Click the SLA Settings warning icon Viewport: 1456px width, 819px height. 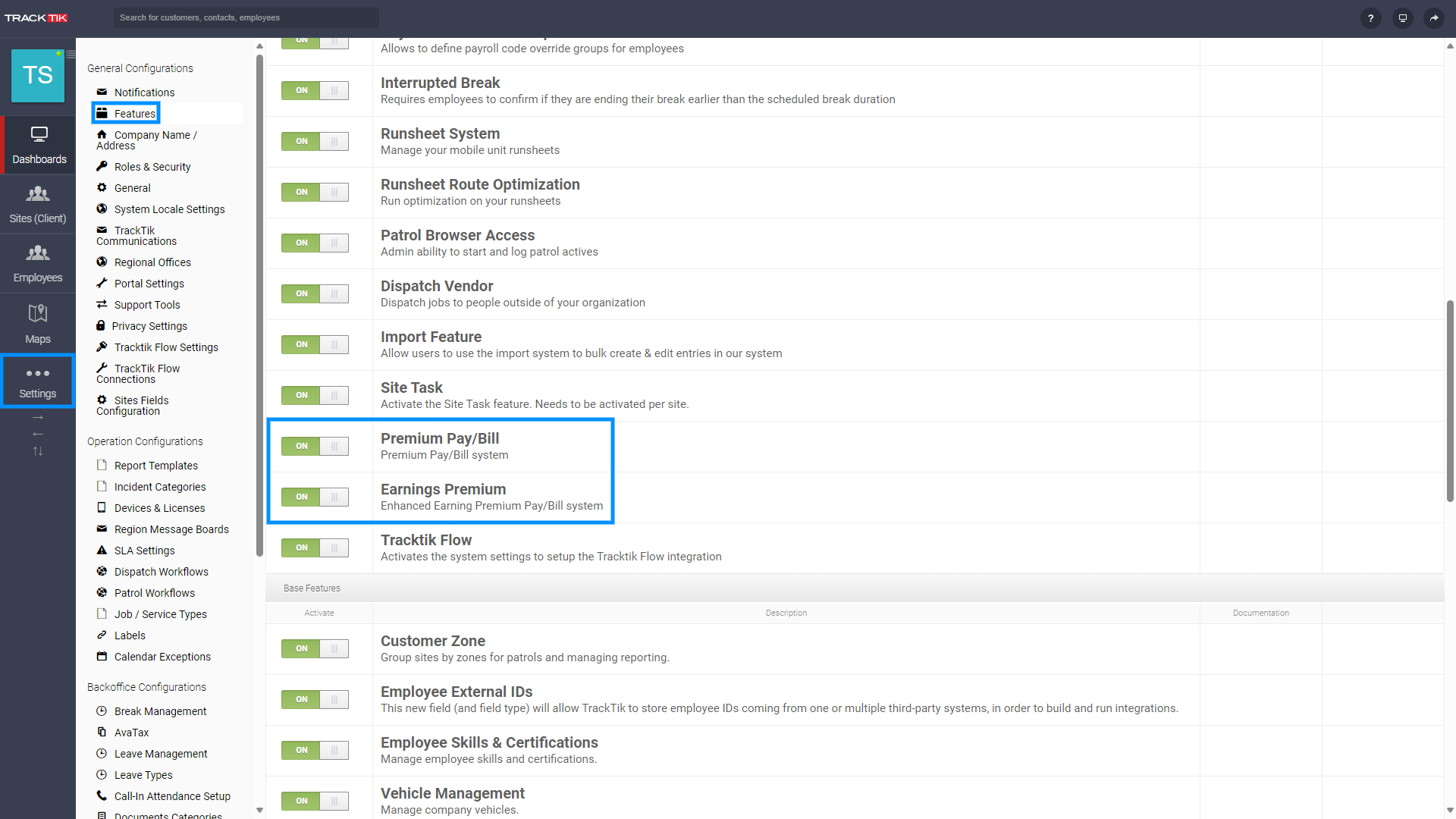[102, 550]
